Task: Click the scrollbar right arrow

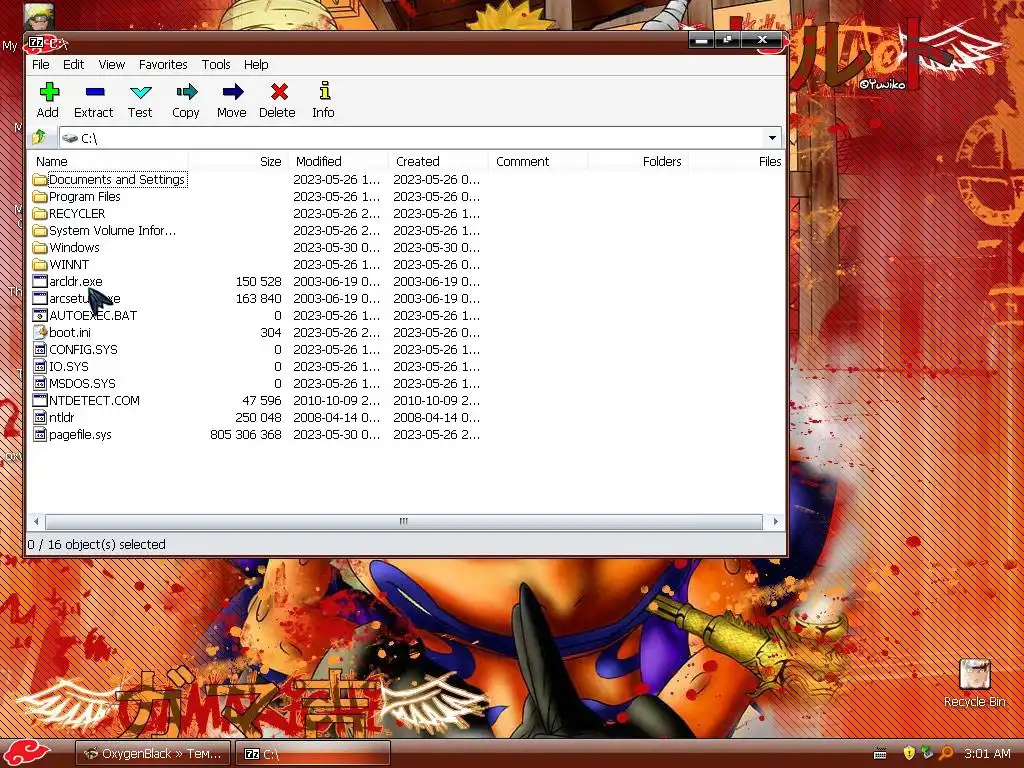Action: [775, 521]
